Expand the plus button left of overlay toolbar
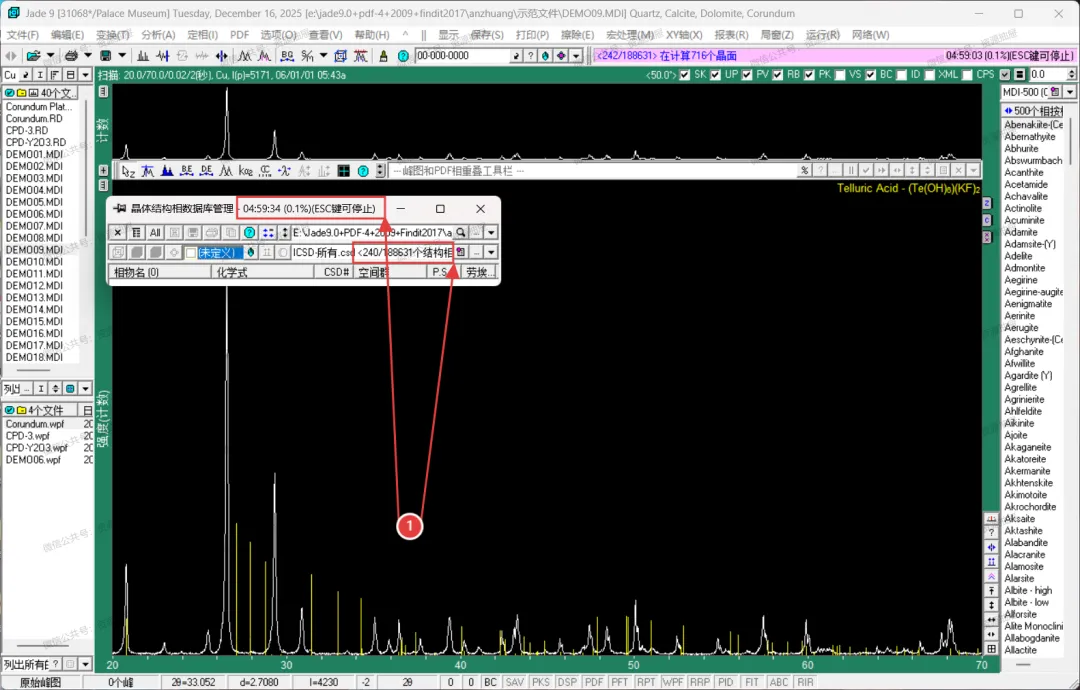This screenshot has width=1080, height=690. point(103,170)
